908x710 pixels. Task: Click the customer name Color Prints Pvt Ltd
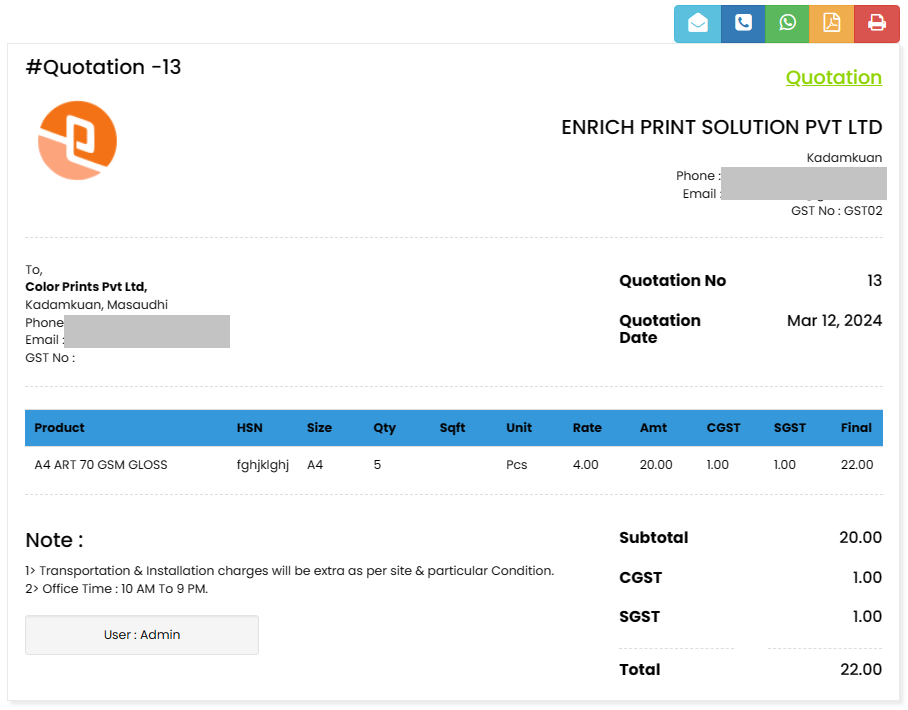click(86, 287)
